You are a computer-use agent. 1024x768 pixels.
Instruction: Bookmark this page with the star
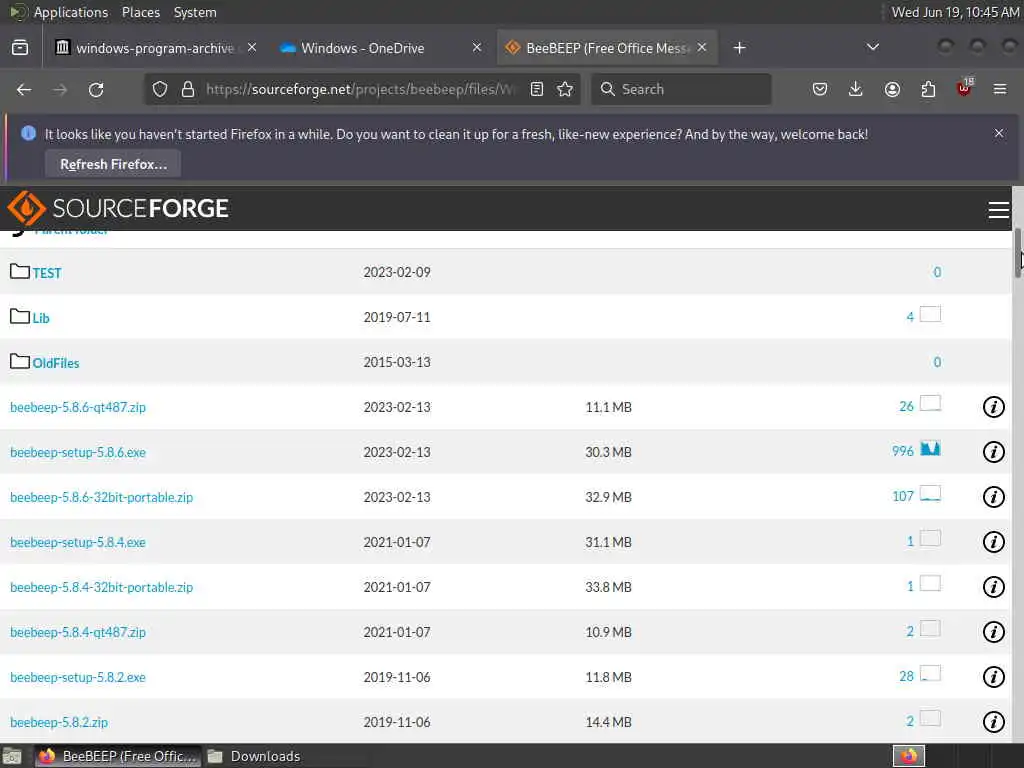point(565,89)
